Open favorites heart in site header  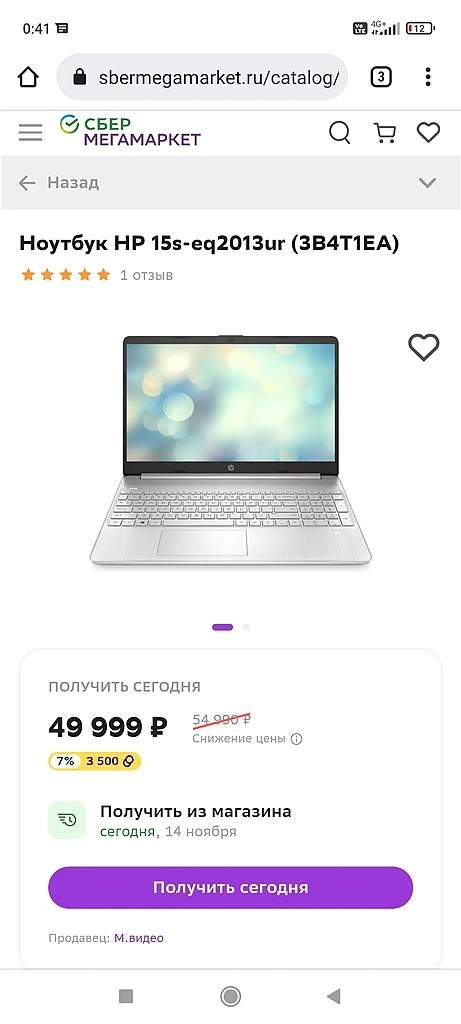[x=428, y=133]
